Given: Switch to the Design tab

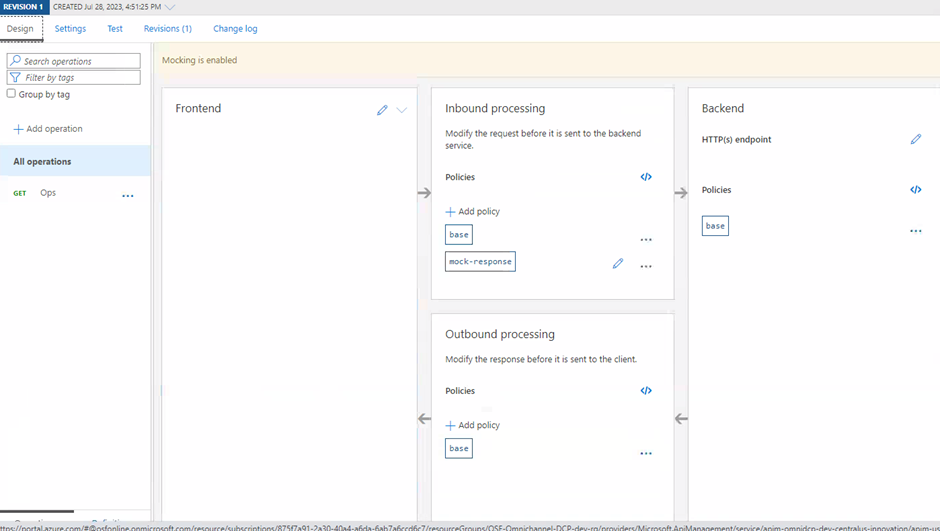Looking at the screenshot, I should pyautogui.click(x=20, y=29).
